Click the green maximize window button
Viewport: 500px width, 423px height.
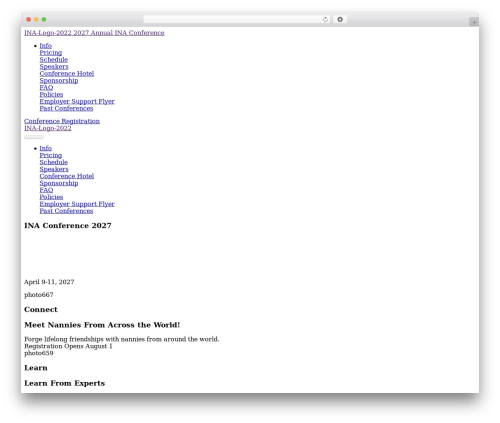(x=44, y=20)
